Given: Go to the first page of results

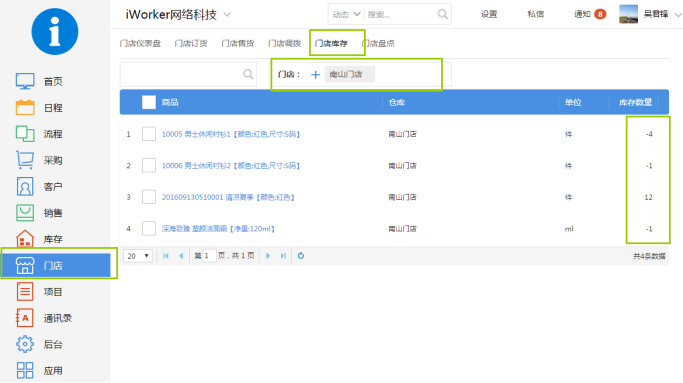Looking at the screenshot, I should (x=166, y=256).
